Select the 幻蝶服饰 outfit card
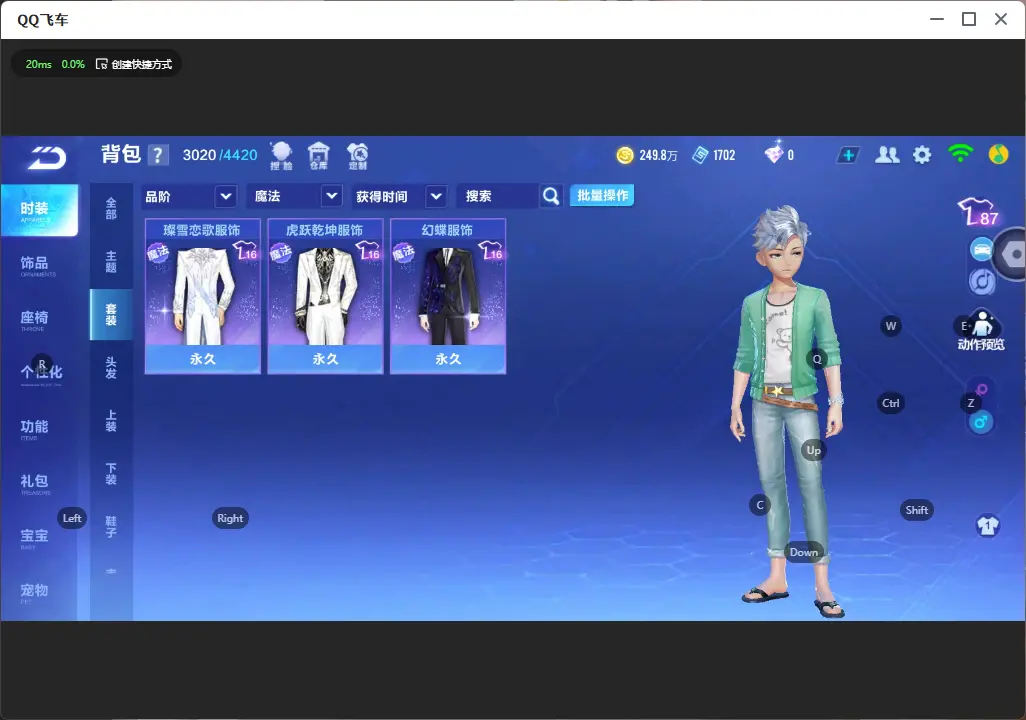The height and width of the screenshot is (720, 1026). pyautogui.click(x=448, y=297)
